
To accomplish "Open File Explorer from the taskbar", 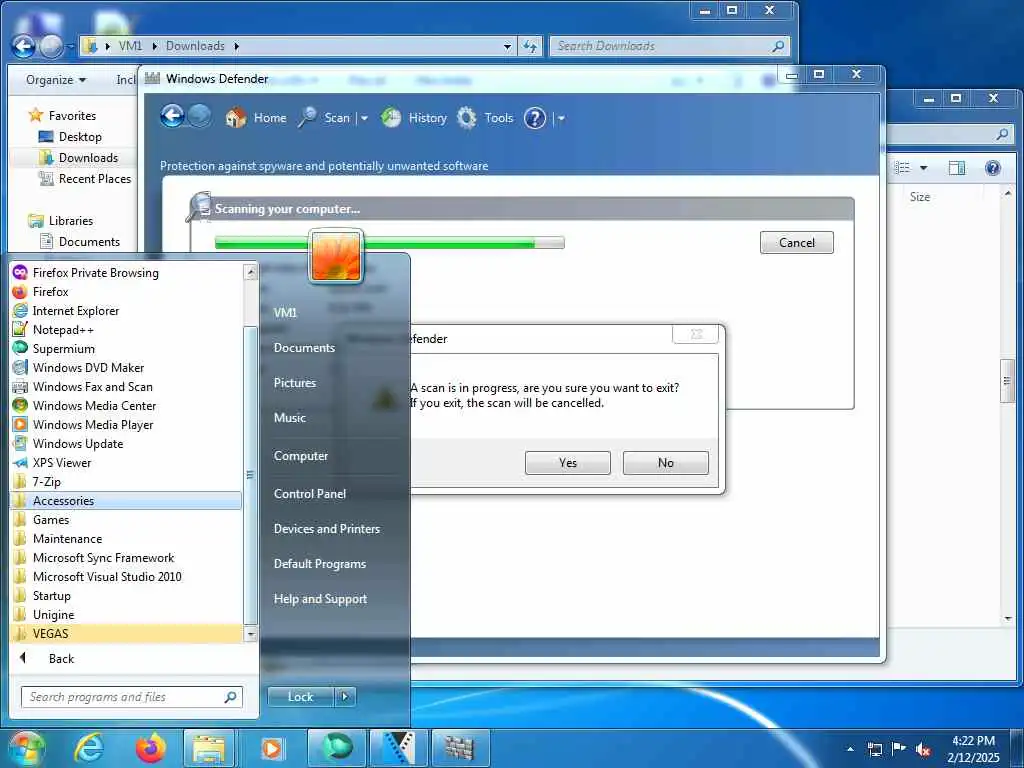I will pyautogui.click(x=209, y=748).
